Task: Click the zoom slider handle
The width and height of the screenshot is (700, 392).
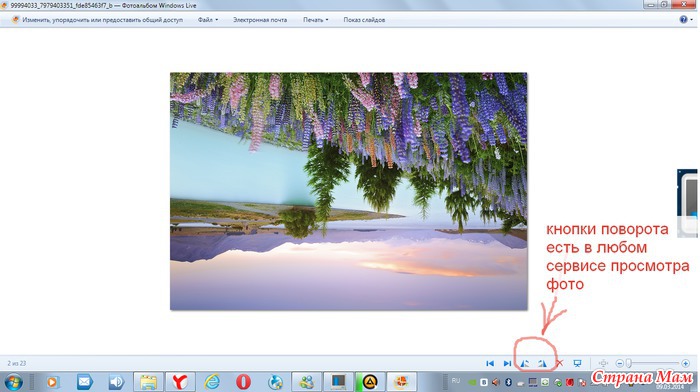Action: [x=629, y=363]
